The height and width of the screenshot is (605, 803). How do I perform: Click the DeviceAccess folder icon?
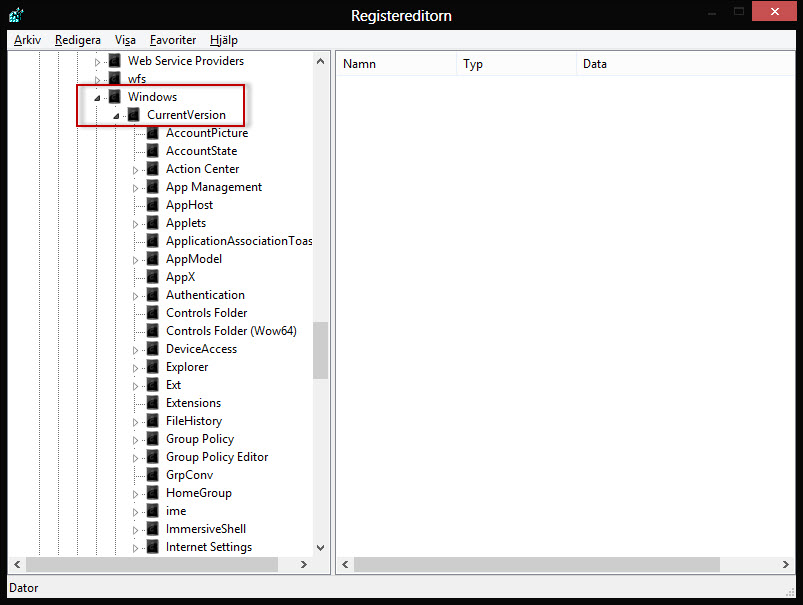[x=153, y=349]
